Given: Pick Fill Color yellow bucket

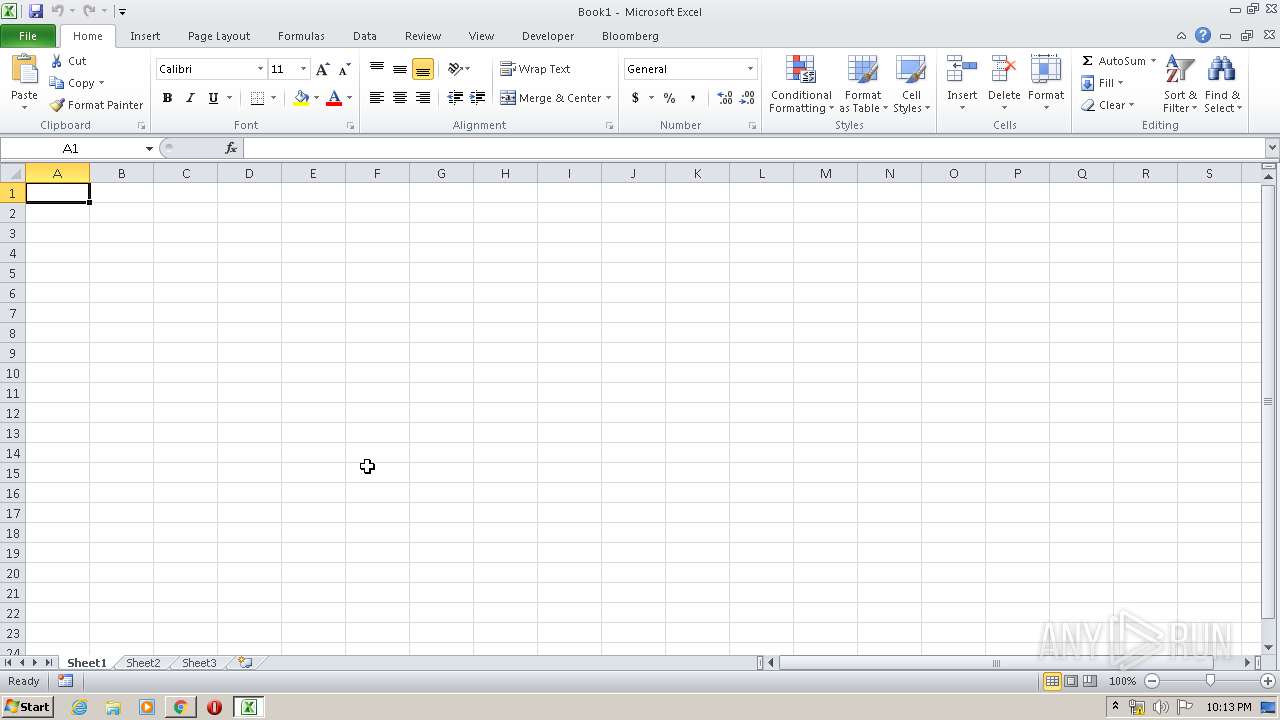Looking at the screenshot, I should point(301,98).
